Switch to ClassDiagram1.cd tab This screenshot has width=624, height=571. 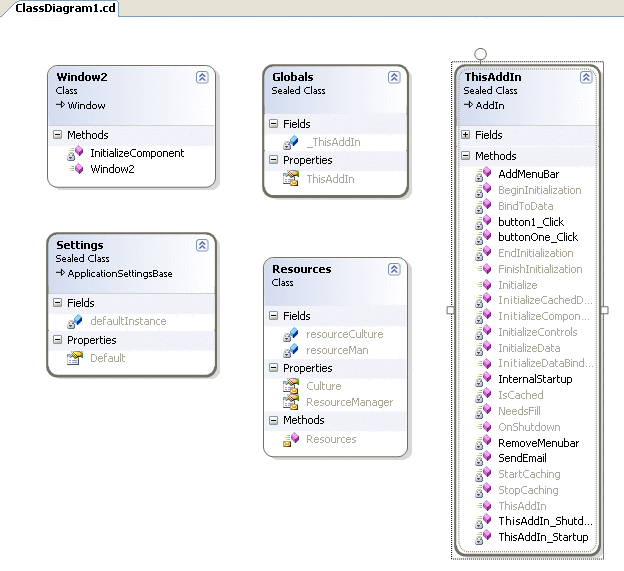[65, 8]
